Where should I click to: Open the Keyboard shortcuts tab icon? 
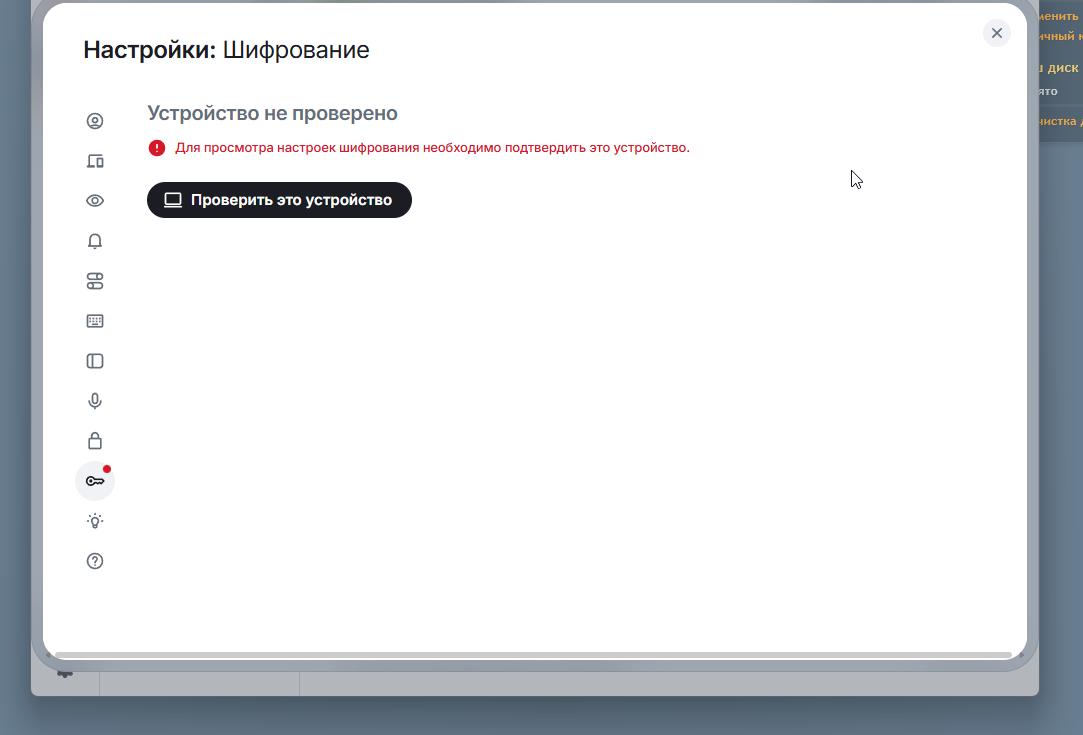tap(95, 321)
